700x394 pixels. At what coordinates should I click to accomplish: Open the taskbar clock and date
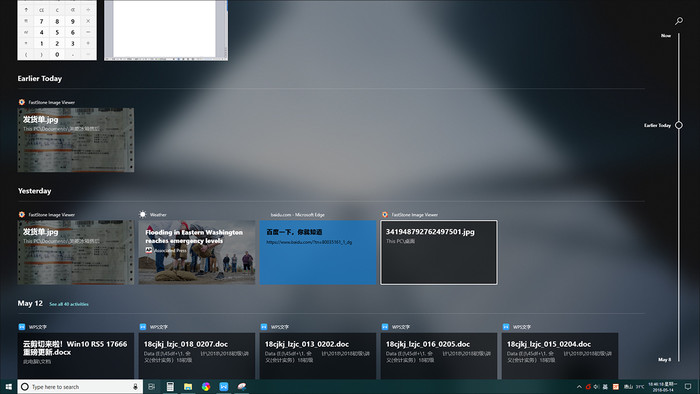[662, 386]
